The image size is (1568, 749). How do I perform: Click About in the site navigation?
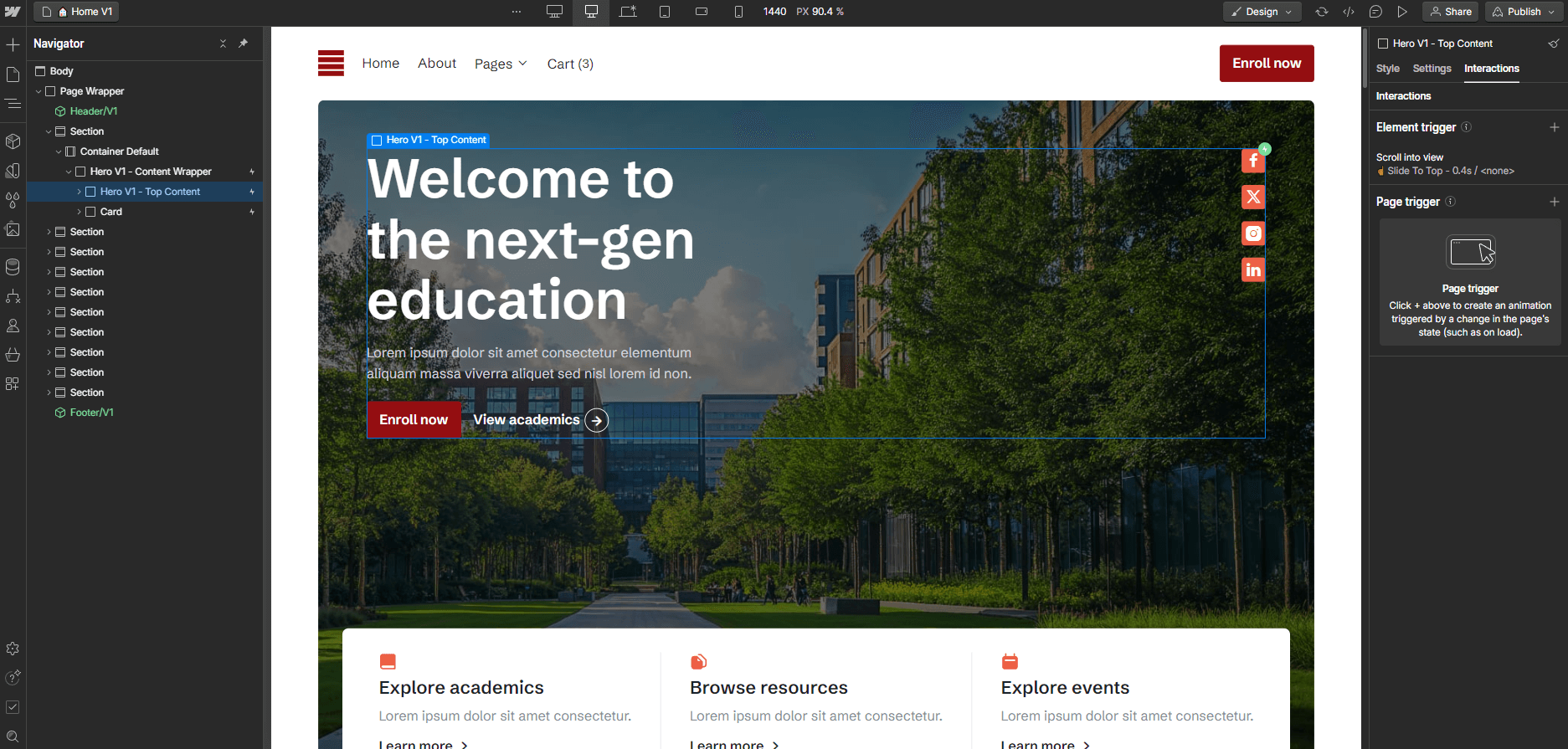[x=437, y=64]
